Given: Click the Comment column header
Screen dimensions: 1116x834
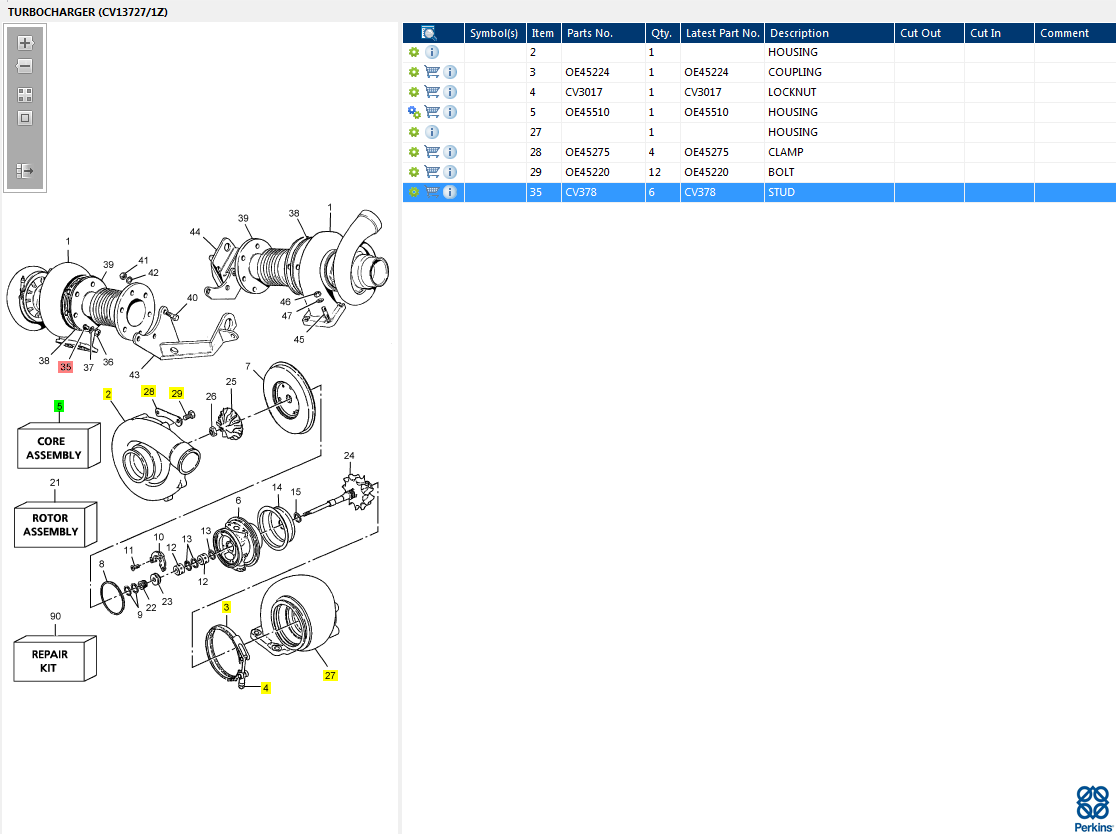Looking at the screenshot, I should (1075, 33).
